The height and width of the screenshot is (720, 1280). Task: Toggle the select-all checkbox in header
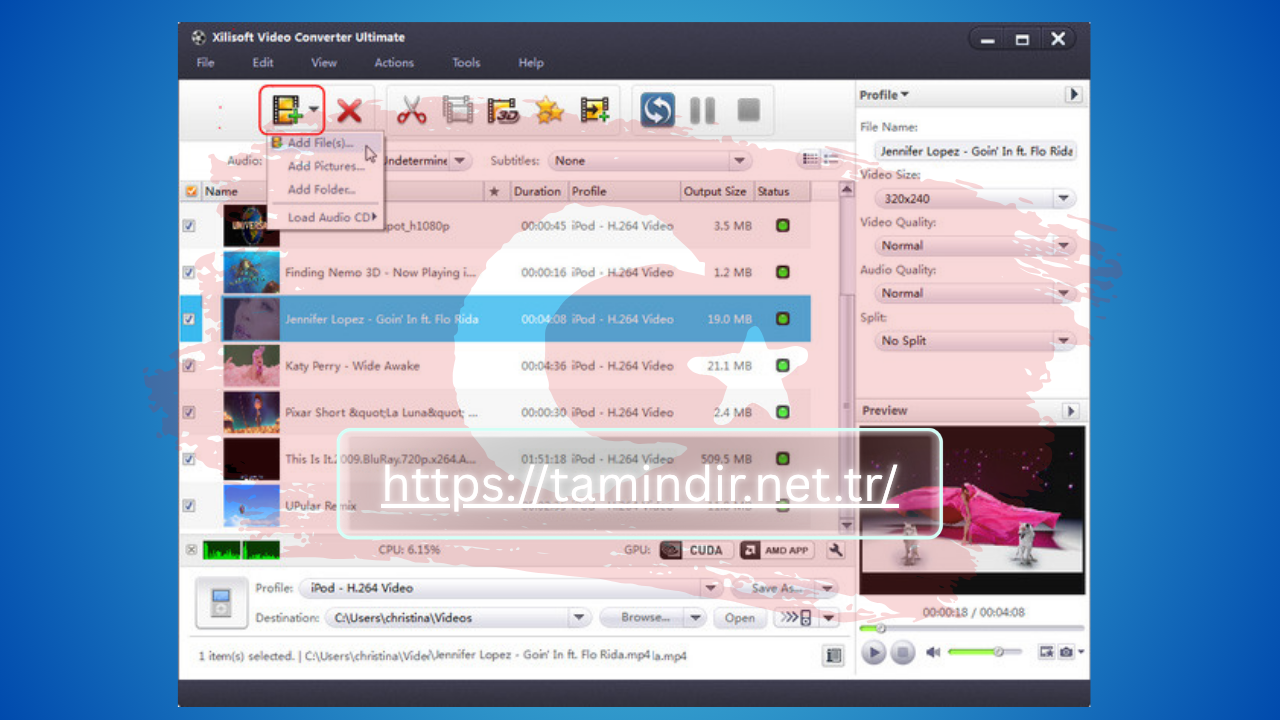(x=191, y=191)
